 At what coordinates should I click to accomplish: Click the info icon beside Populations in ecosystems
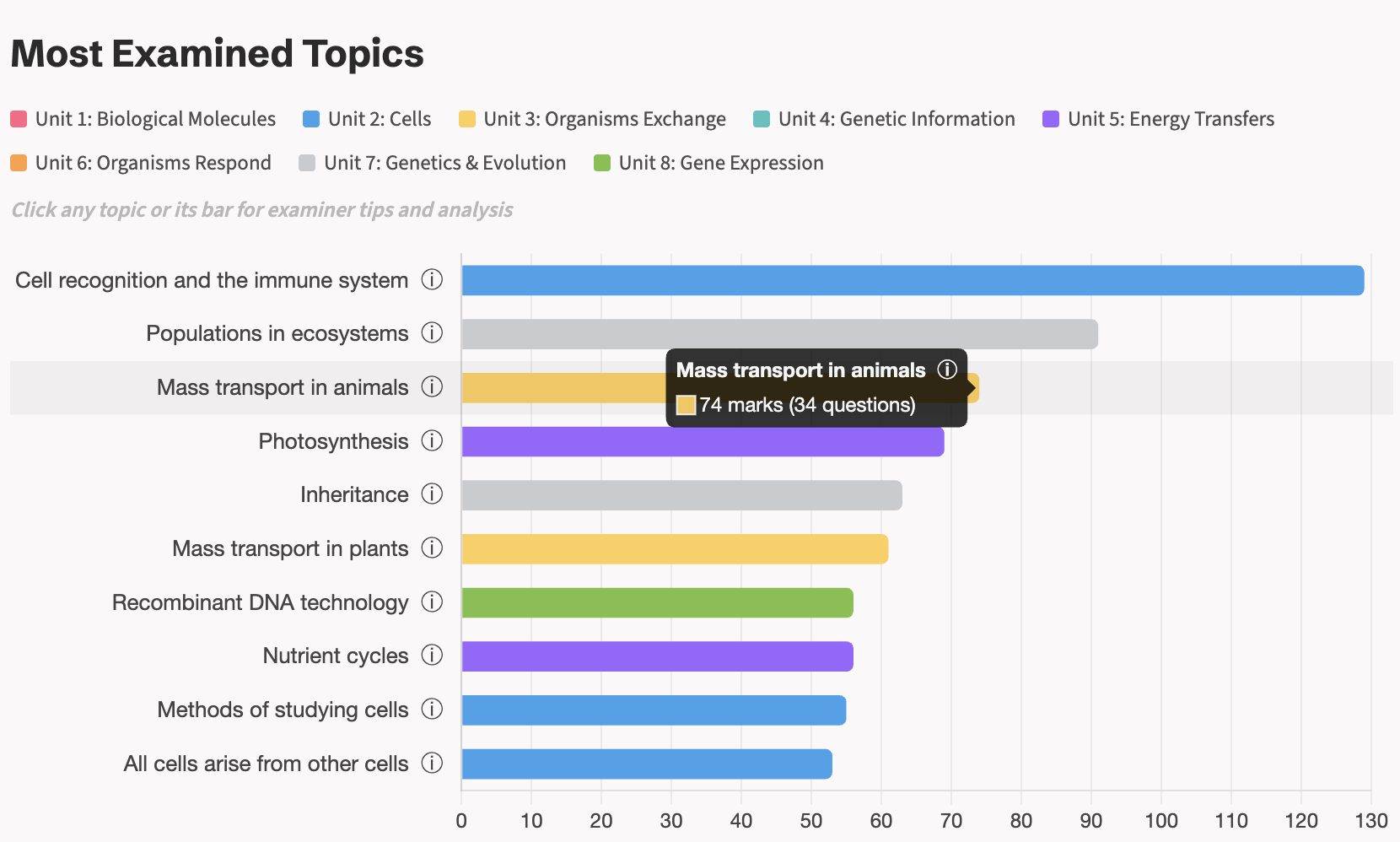432,333
